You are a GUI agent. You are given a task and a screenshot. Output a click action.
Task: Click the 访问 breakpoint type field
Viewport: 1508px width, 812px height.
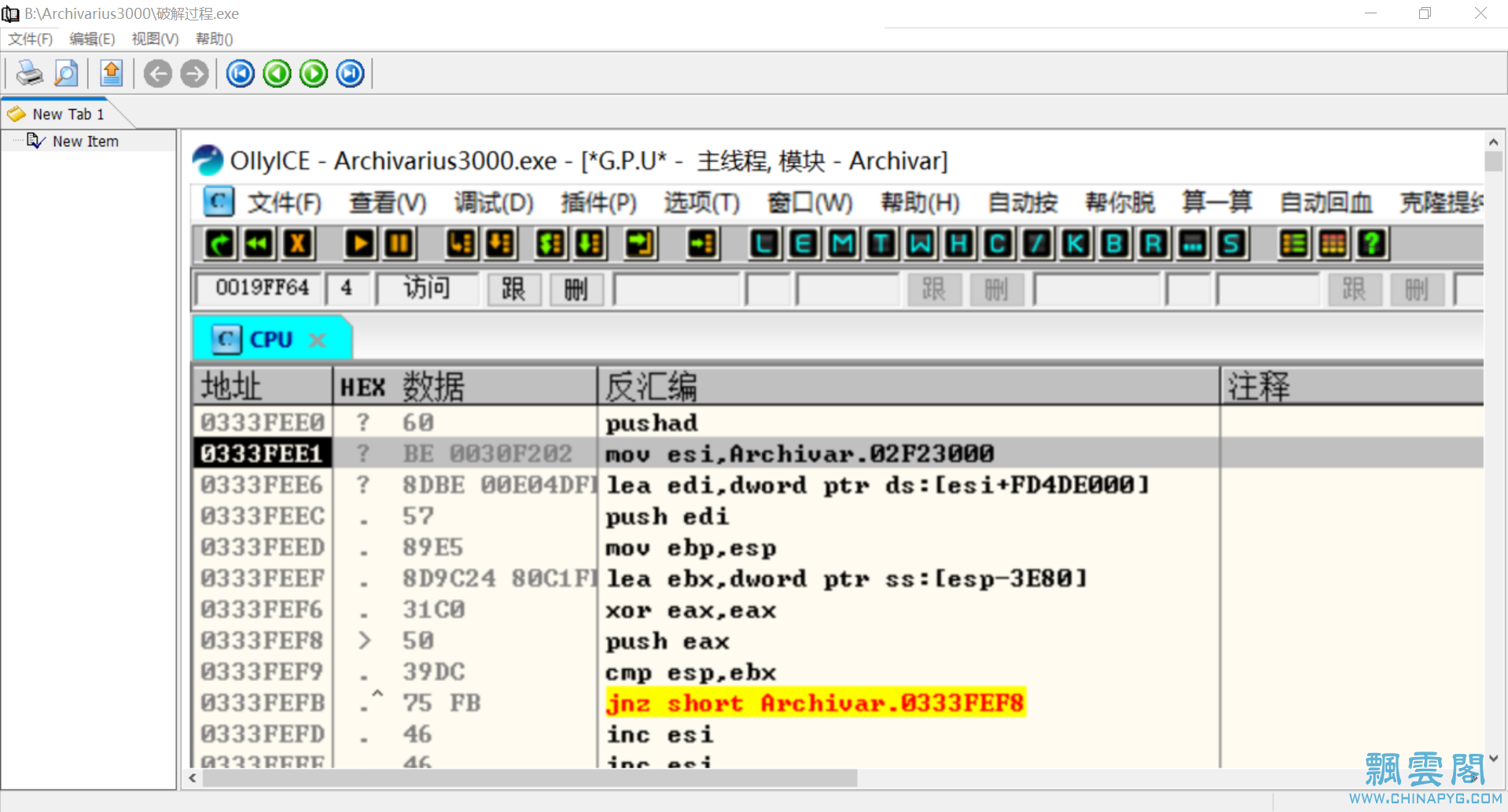point(427,288)
